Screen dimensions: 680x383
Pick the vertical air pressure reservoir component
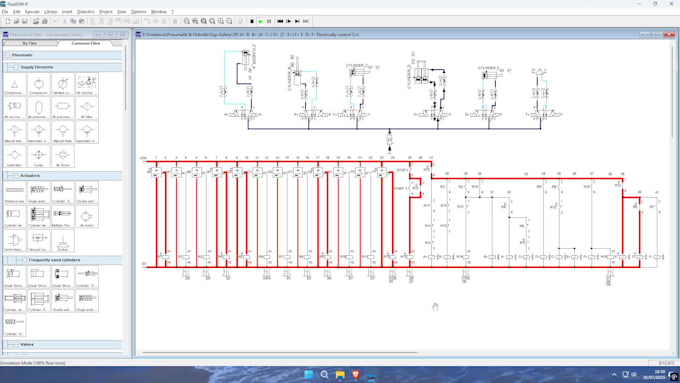pos(39,108)
